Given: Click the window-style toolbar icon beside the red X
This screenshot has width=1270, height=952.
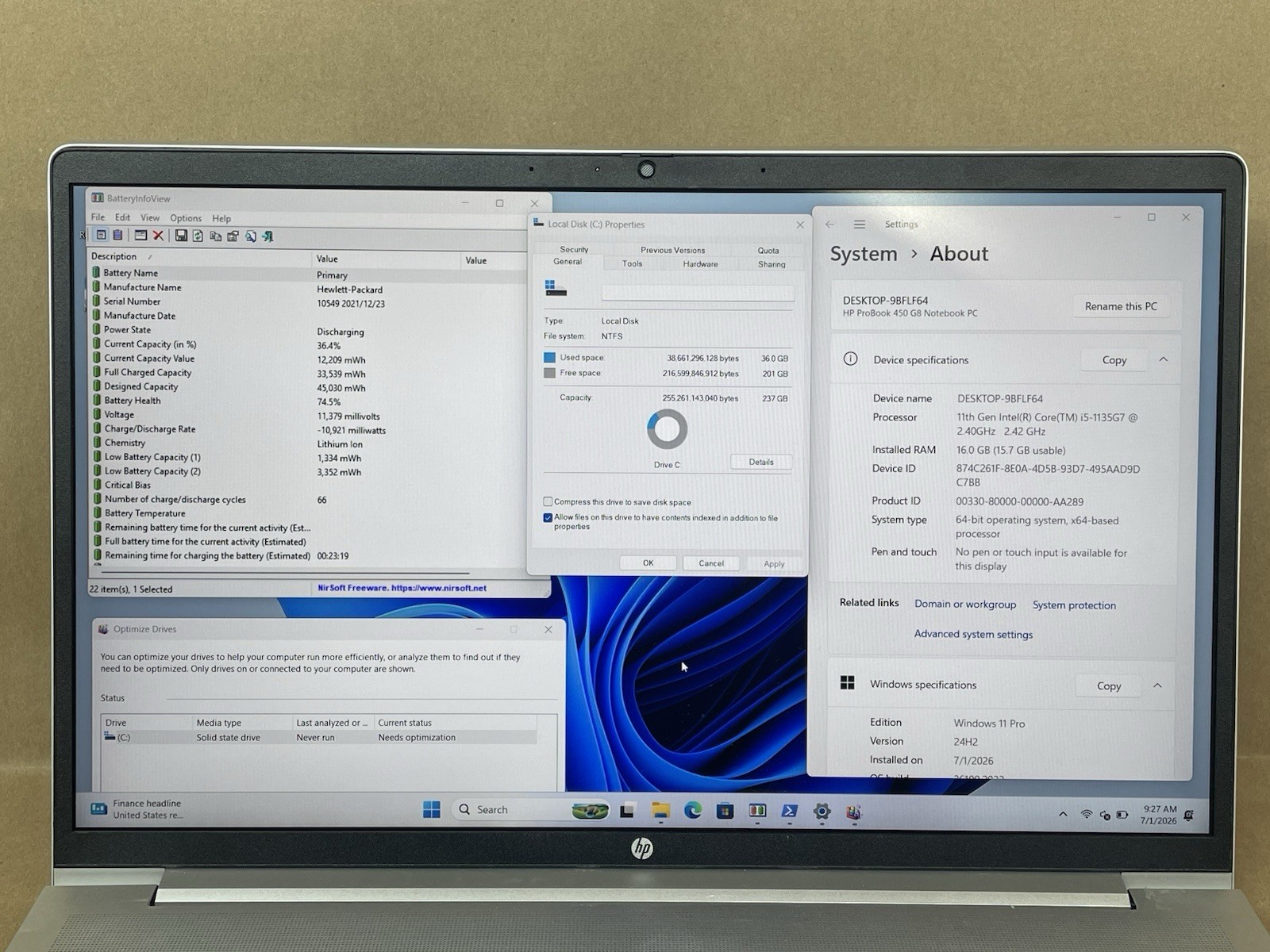Looking at the screenshot, I should 140,235.
